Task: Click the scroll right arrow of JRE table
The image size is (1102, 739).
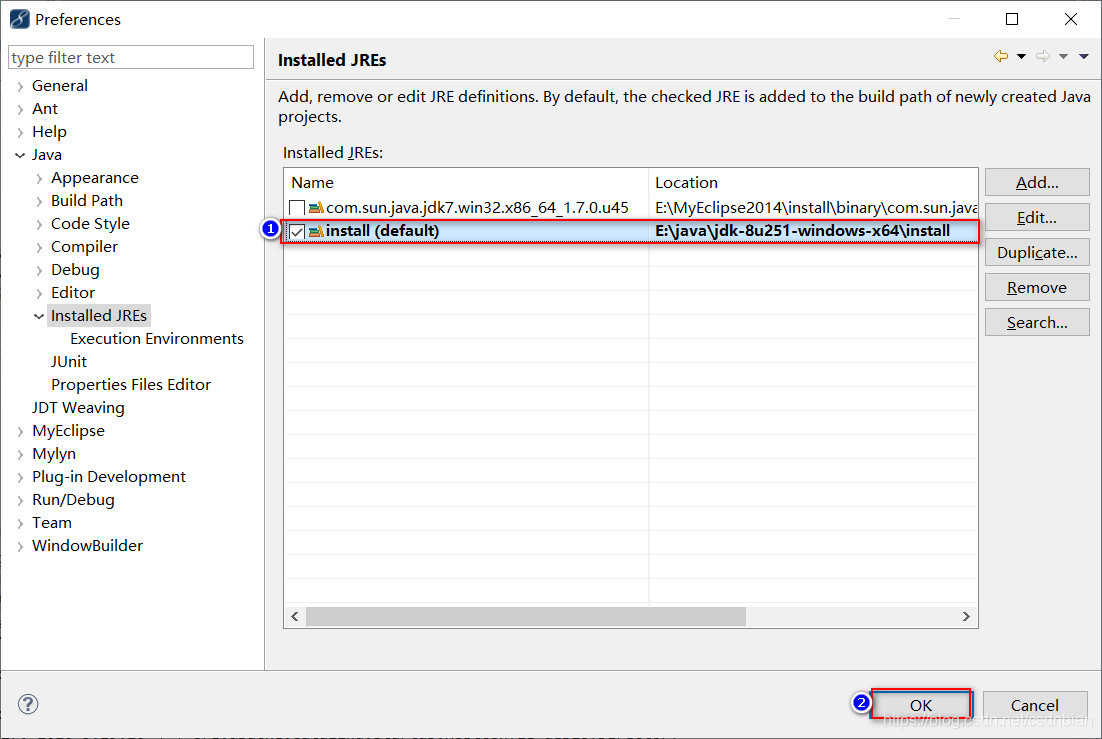Action: (966, 617)
